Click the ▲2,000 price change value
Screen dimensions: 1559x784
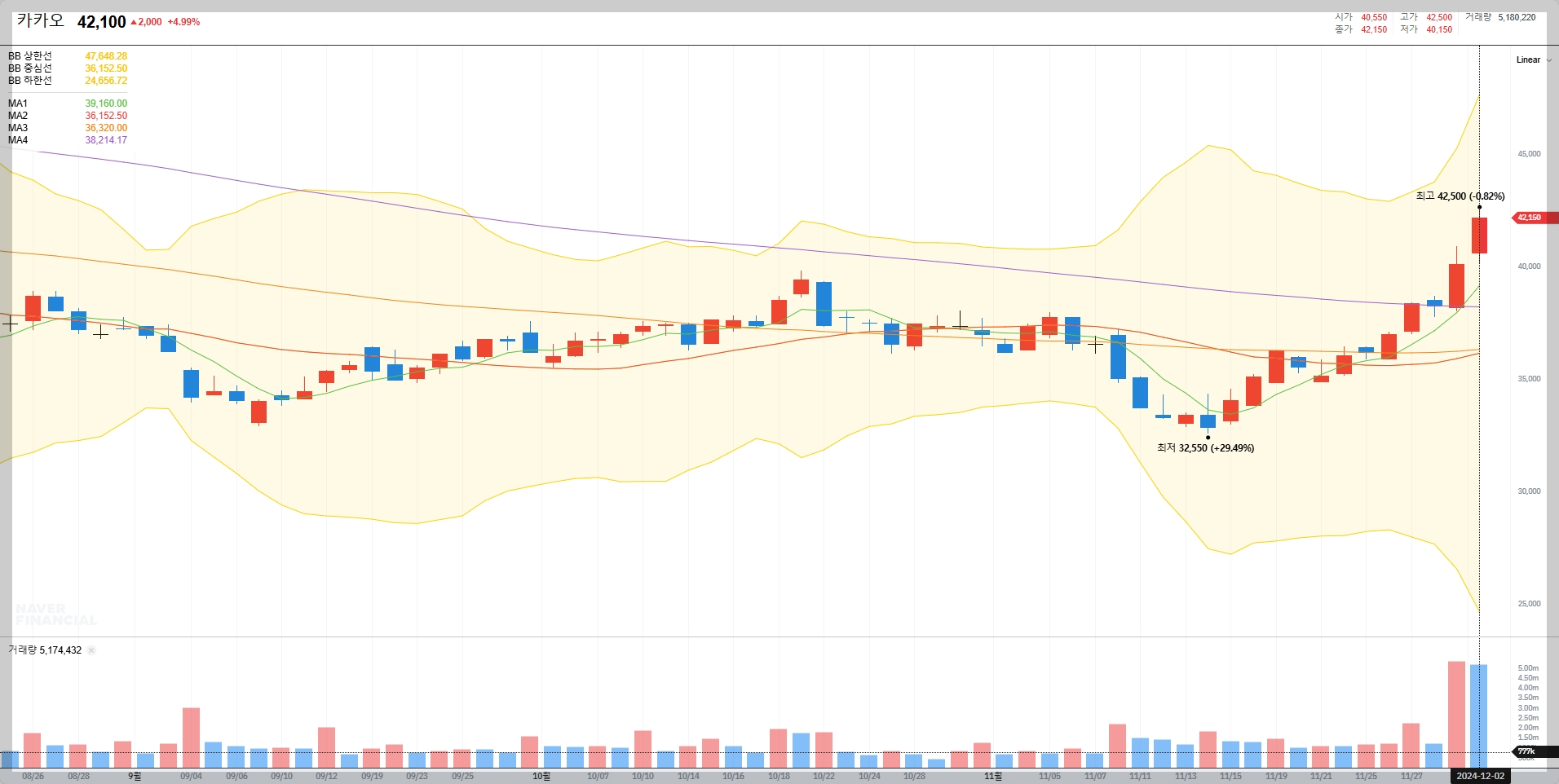(x=146, y=22)
